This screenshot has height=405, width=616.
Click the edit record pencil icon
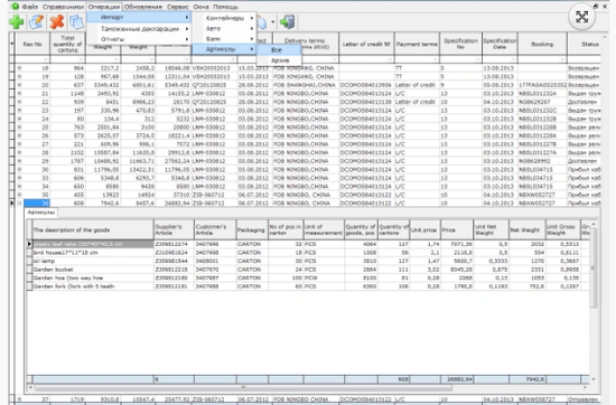pos(35,22)
